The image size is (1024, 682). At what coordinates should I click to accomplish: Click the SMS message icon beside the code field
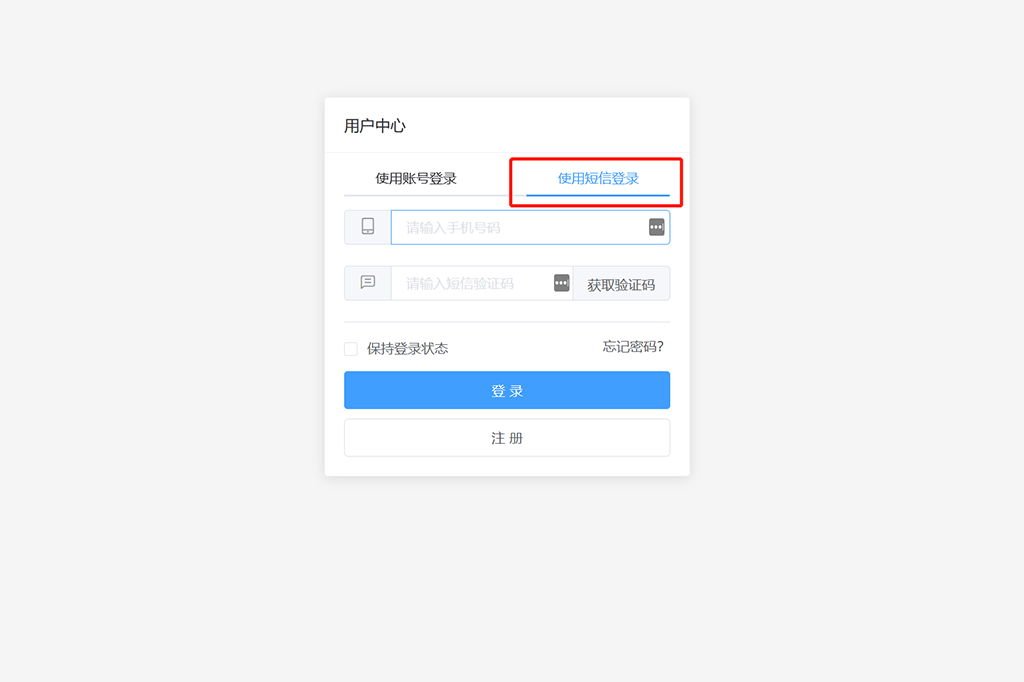pyautogui.click(x=368, y=282)
